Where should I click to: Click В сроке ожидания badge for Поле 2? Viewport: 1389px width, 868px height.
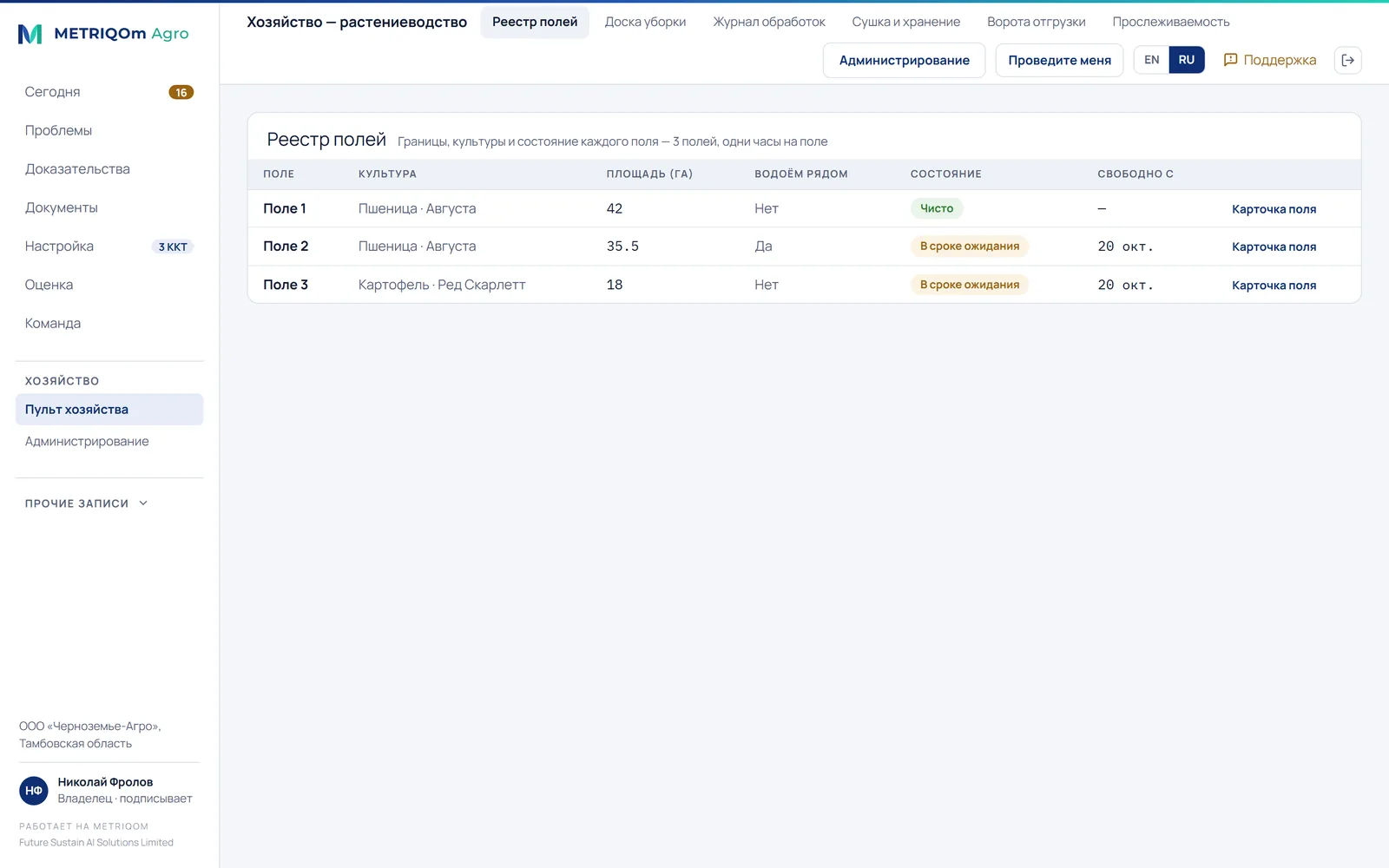[969, 247]
